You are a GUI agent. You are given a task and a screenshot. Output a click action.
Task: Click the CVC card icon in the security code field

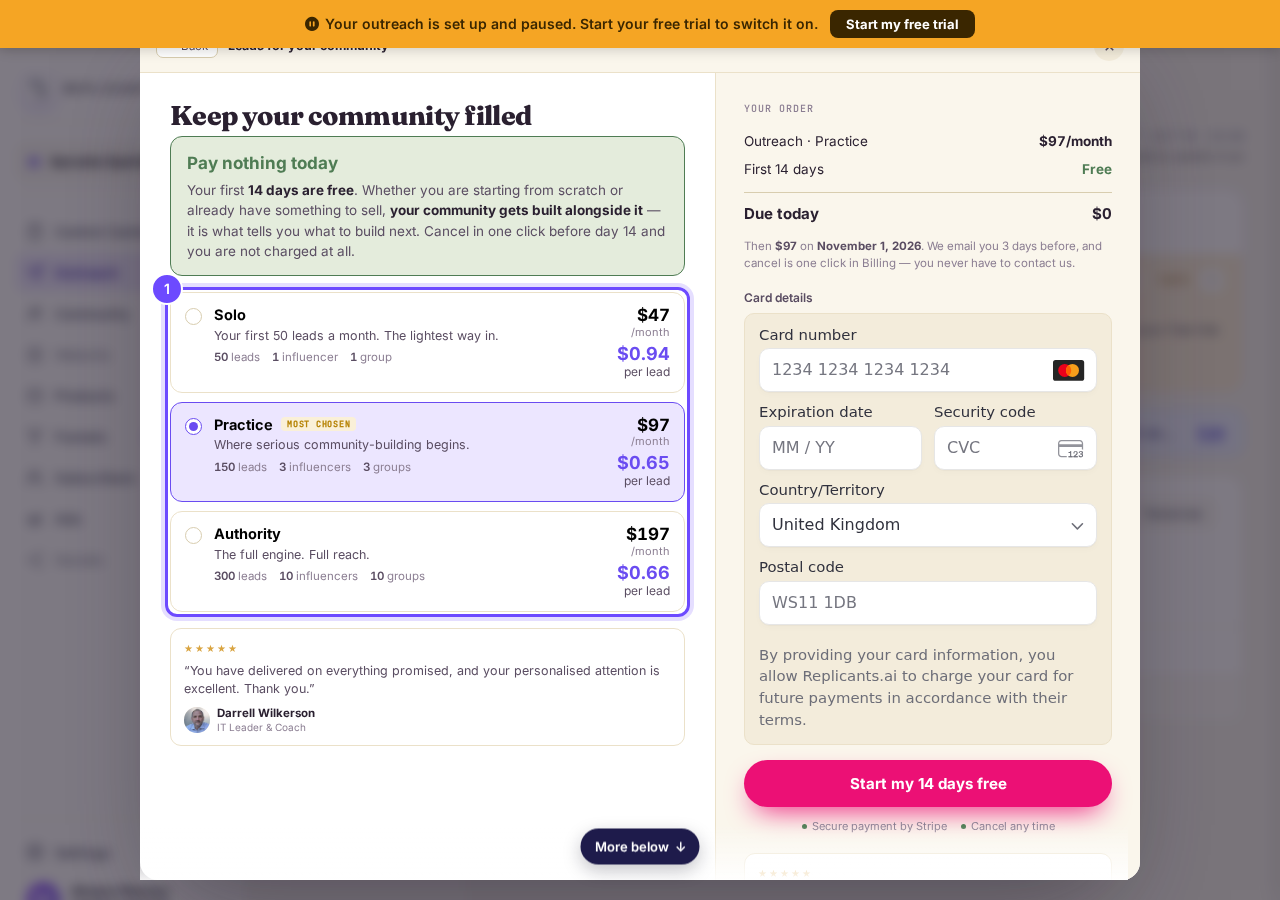[x=1071, y=449]
